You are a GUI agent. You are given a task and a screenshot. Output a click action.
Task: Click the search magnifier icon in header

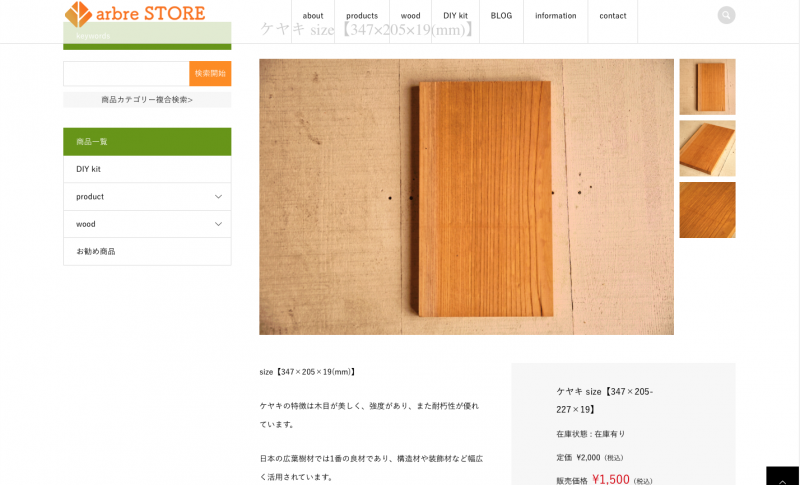pyautogui.click(x=726, y=15)
